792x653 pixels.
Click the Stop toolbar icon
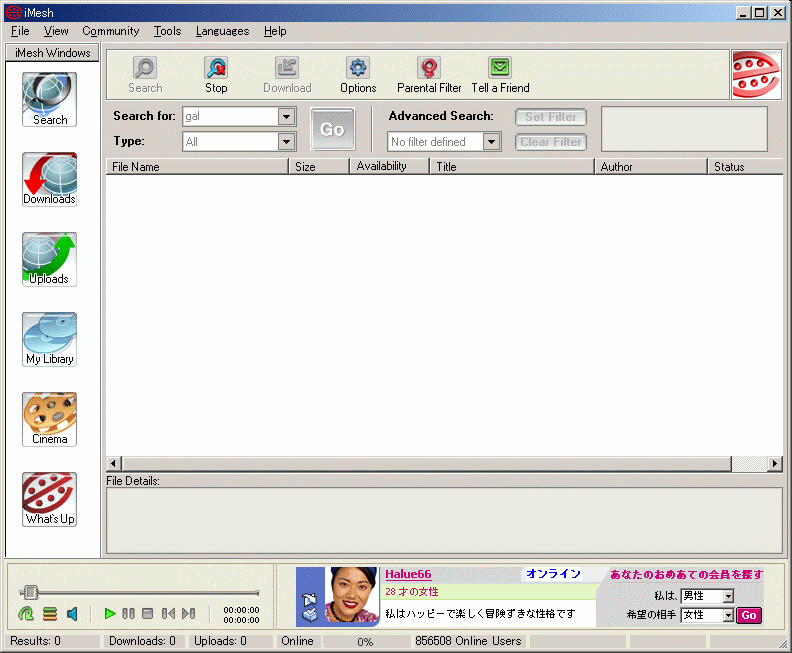216,74
